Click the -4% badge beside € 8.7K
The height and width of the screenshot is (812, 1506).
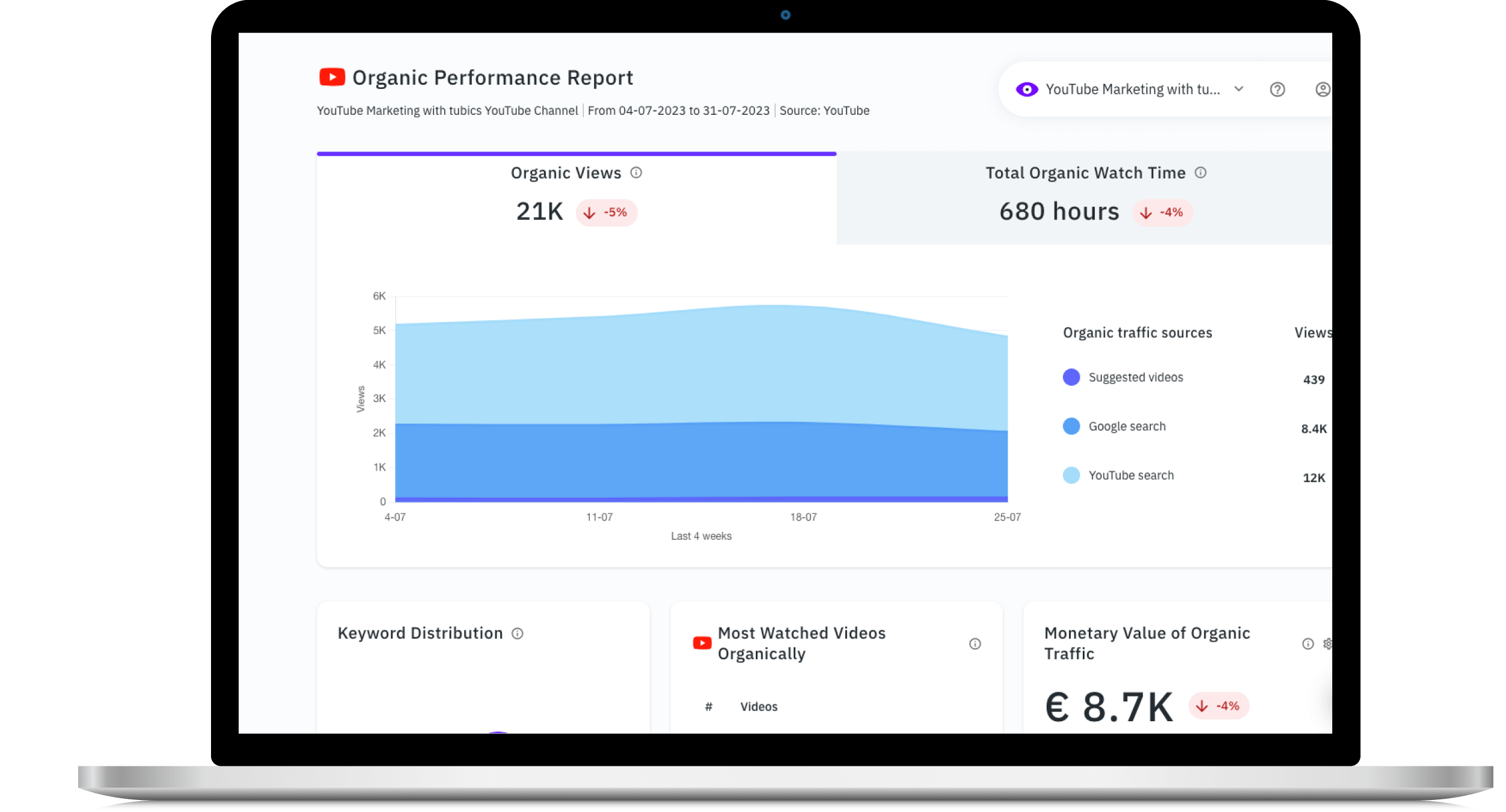1219,706
